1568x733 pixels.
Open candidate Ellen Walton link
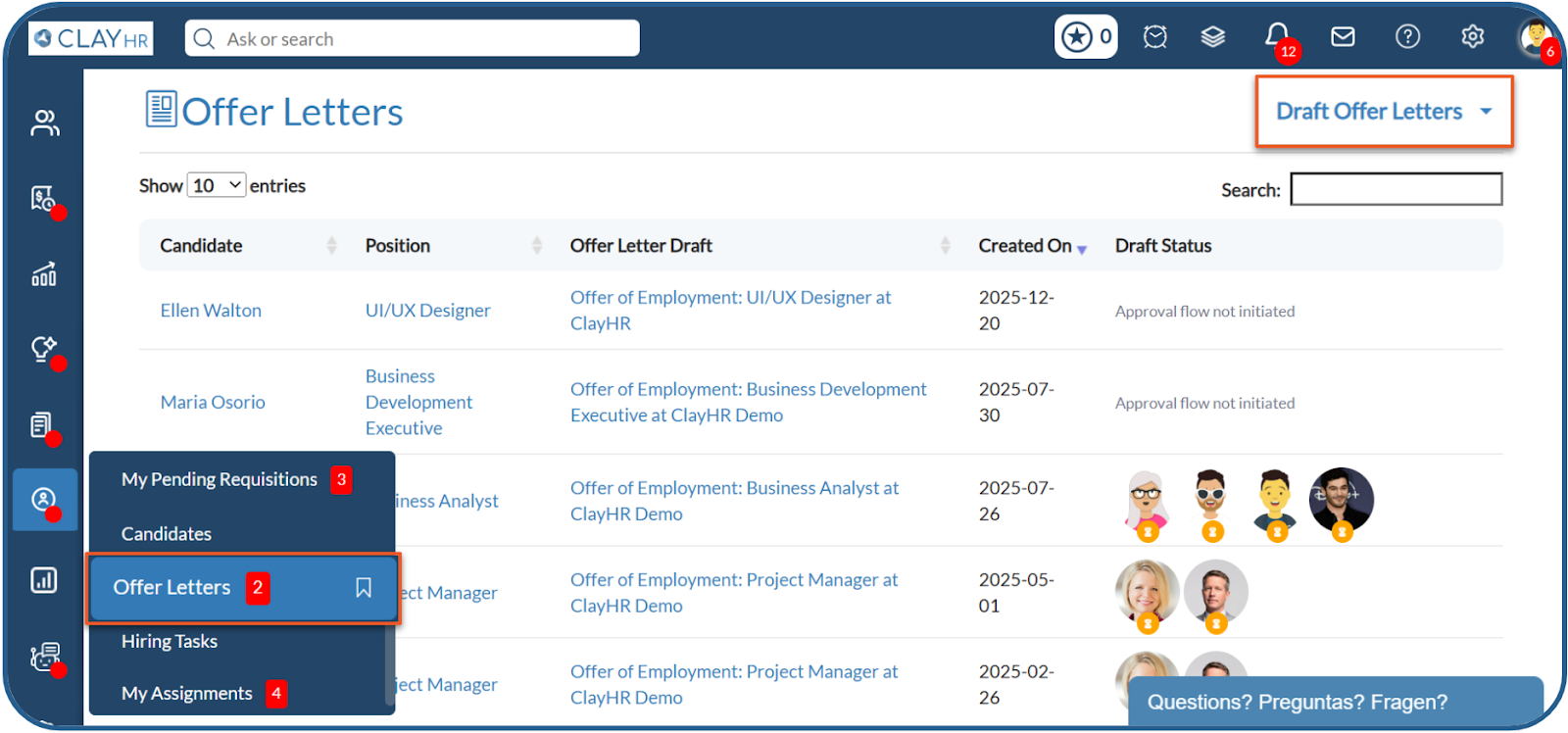click(x=211, y=311)
